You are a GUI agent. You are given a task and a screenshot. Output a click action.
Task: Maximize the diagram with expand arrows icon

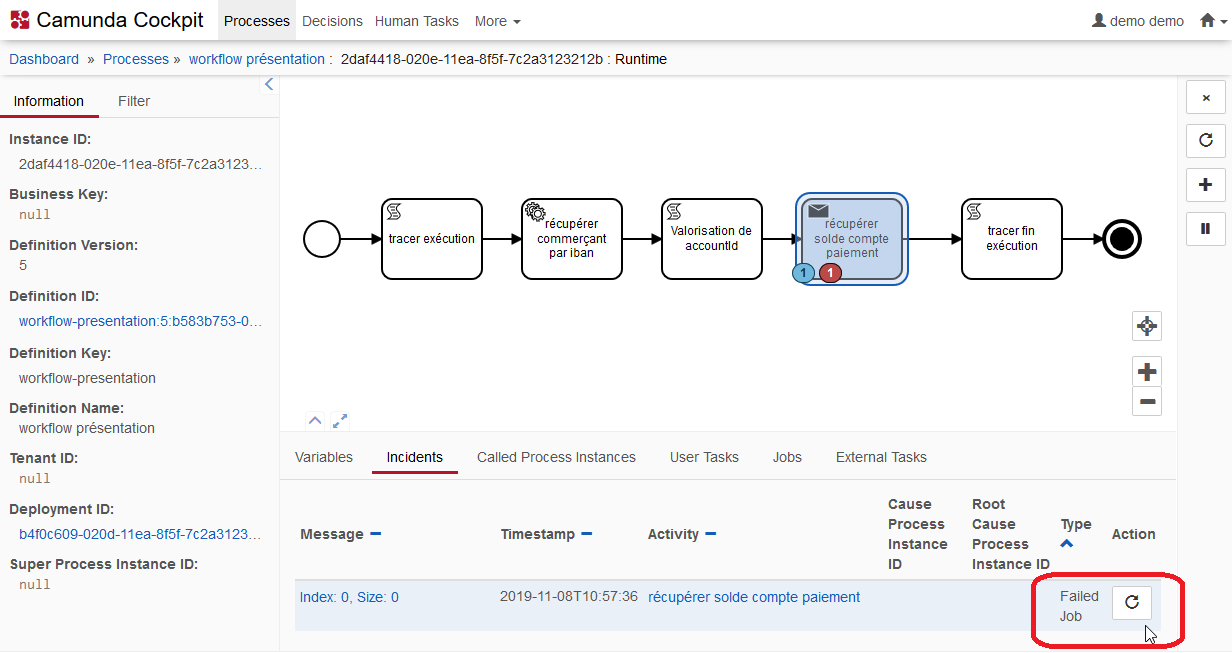(x=340, y=421)
